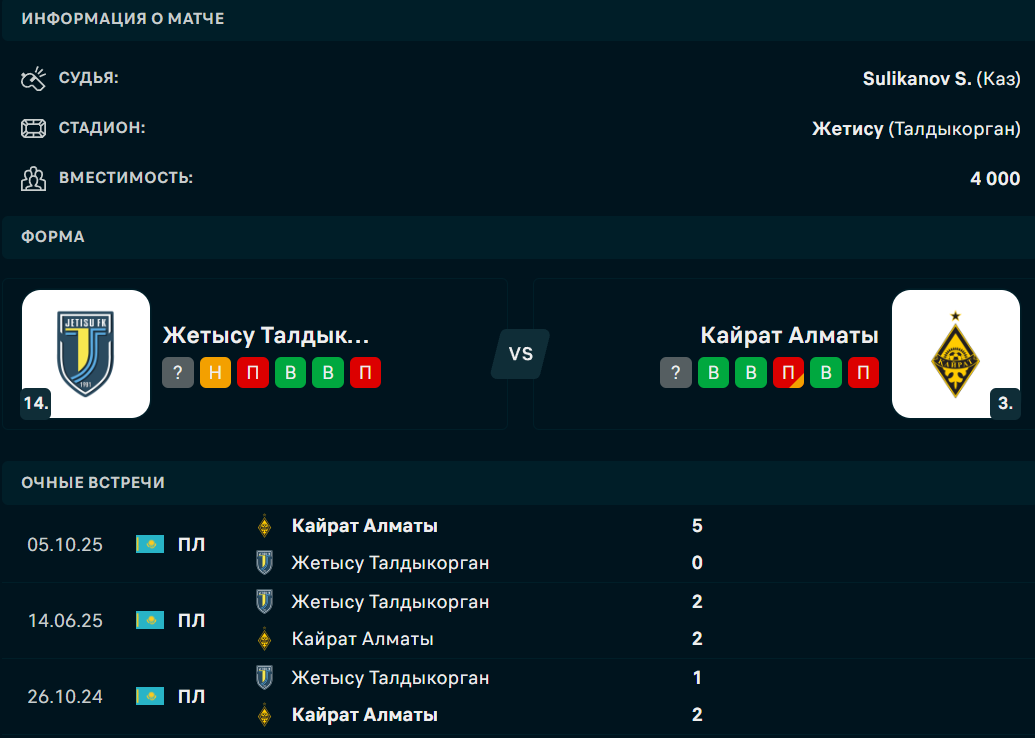Viewport: 1035px width, 738px height.
Task: Select Kairat's red П badge with orange corner
Action: 788,373
